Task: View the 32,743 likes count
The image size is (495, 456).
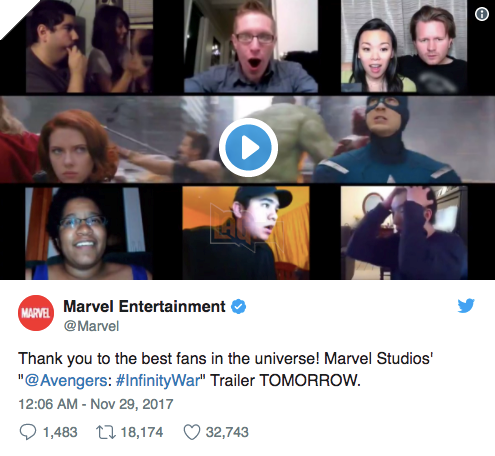Action: coord(227,432)
